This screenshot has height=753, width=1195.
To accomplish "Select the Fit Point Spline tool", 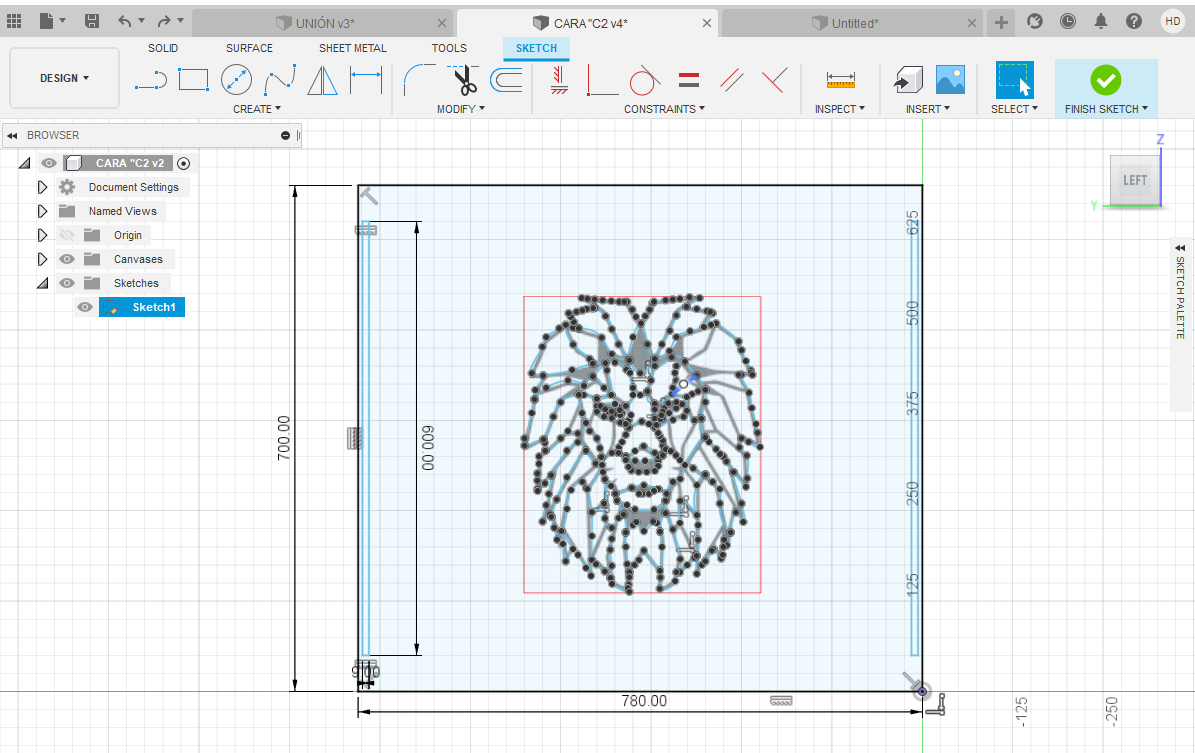I will (280, 79).
